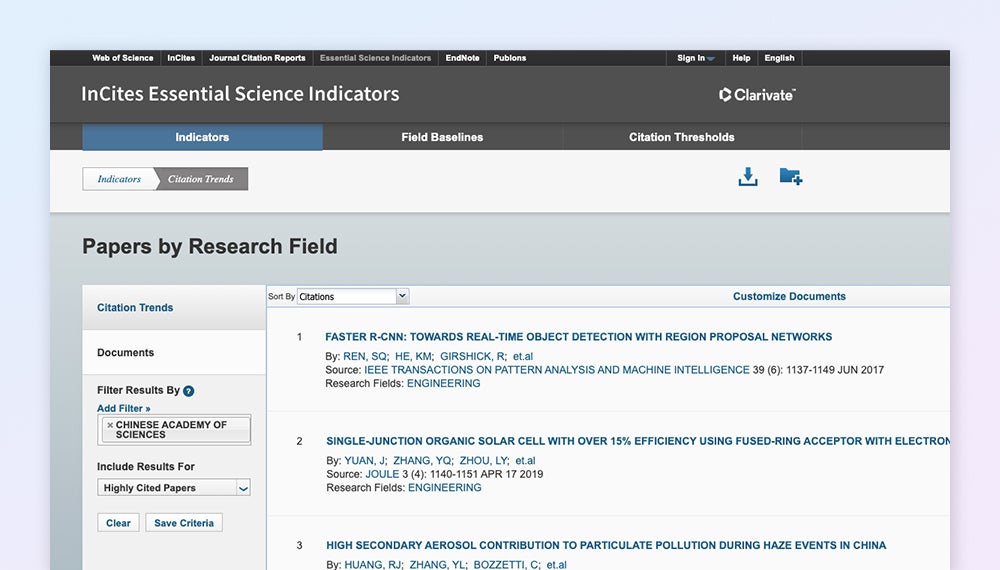The width and height of the screenshot is (1000, 570).
Task: Click the Filter Results help question icon
Action: pyautogui.click(x=188, y=391)
